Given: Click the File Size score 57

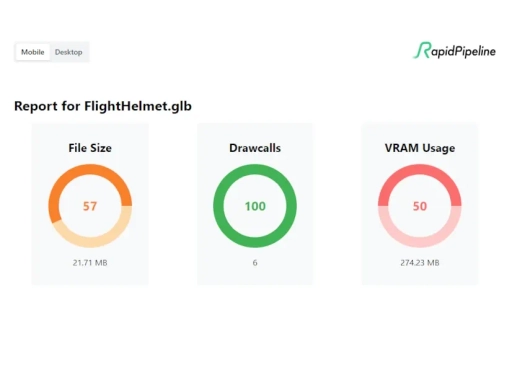Looking at the screenshot, I should click(90, 206).
